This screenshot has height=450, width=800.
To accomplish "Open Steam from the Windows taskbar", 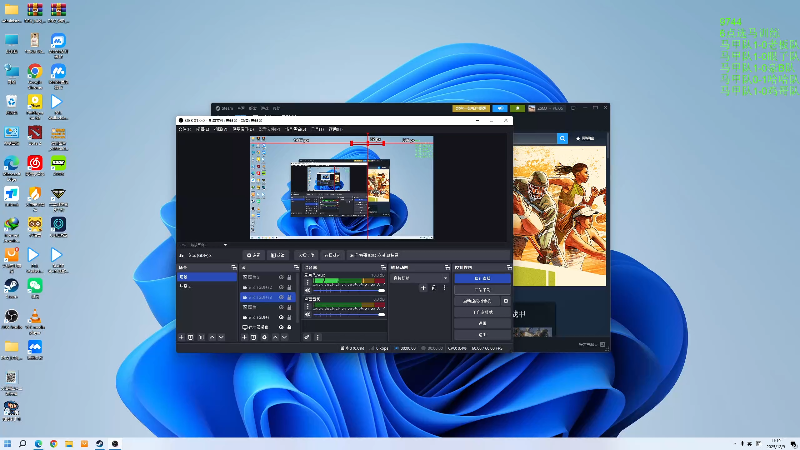I will (99, 444).
